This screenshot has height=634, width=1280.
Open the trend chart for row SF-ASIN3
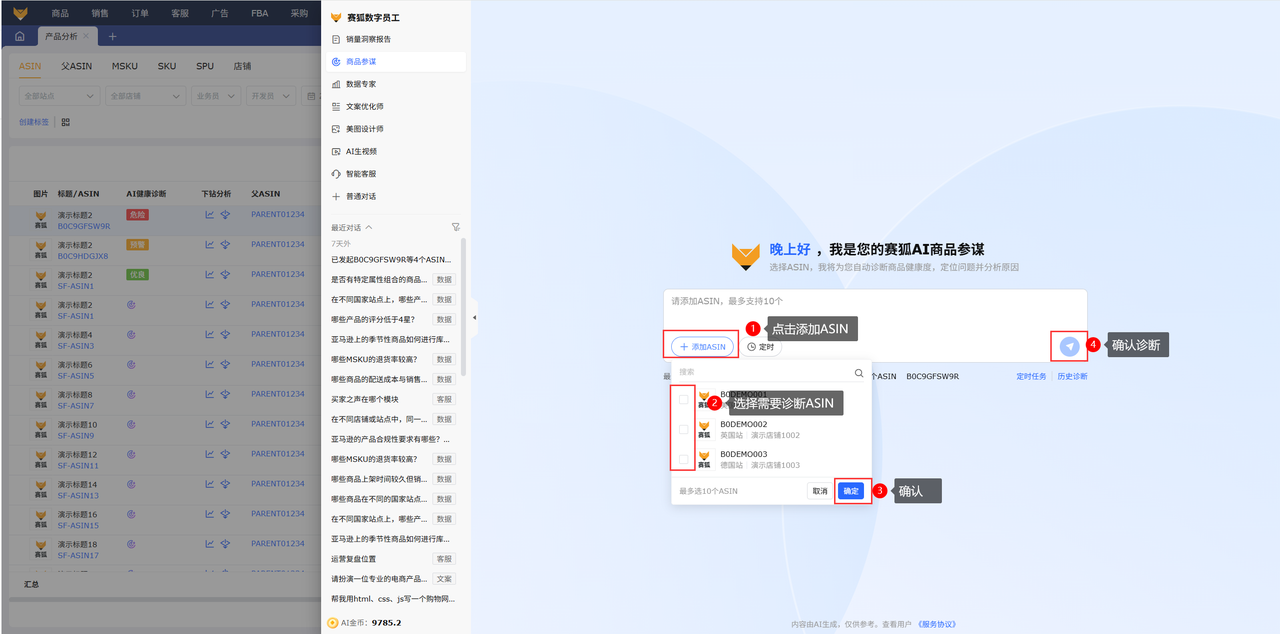[210, 334]
